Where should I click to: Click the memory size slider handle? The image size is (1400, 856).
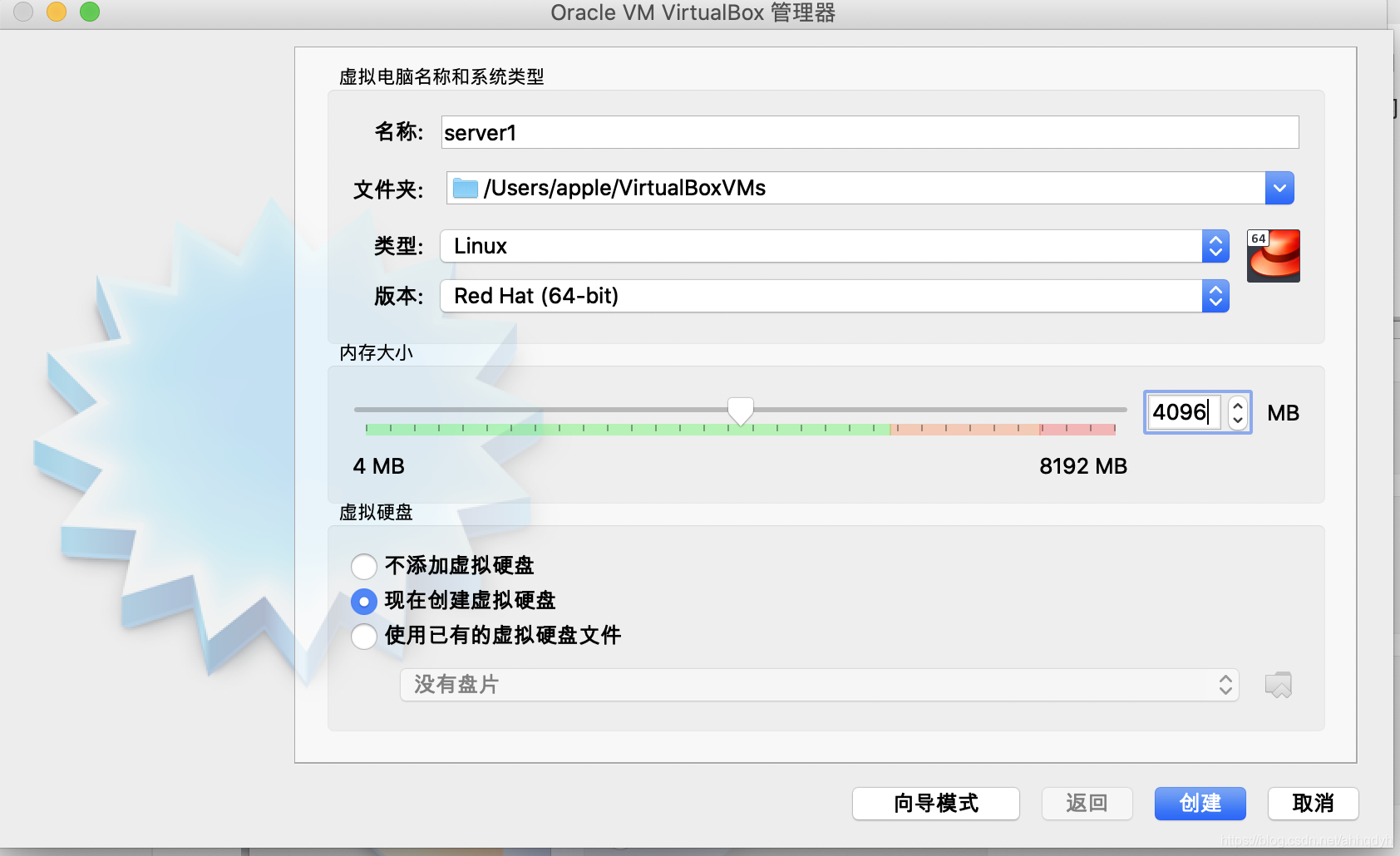pyautogui.click(x=741, y=411)
